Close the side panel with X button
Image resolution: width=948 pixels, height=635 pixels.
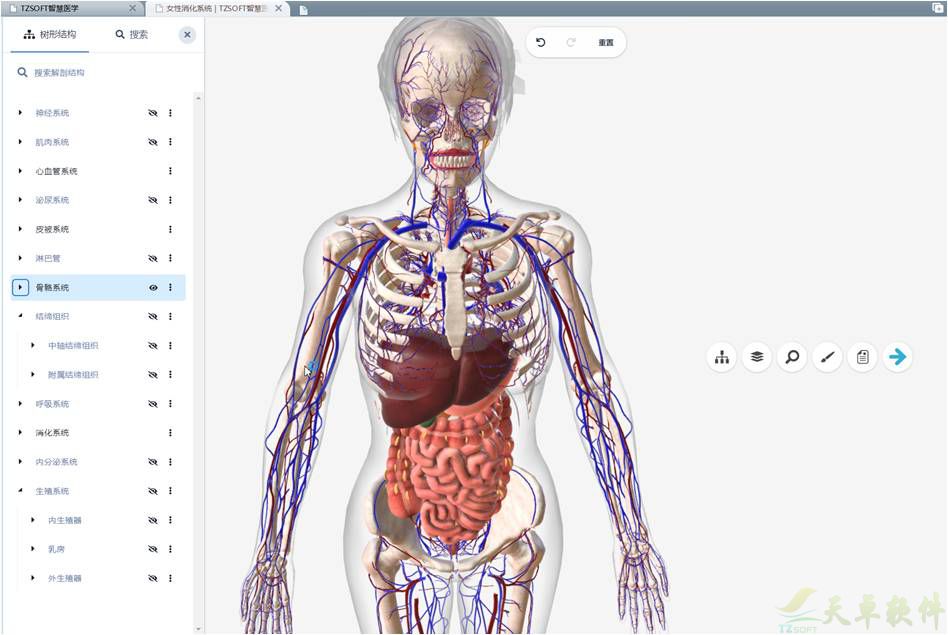(x=187, y=35)
